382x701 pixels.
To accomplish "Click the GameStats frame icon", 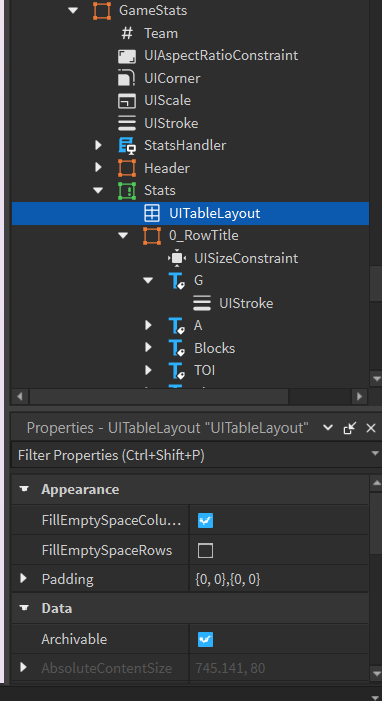I will (102, 10).
